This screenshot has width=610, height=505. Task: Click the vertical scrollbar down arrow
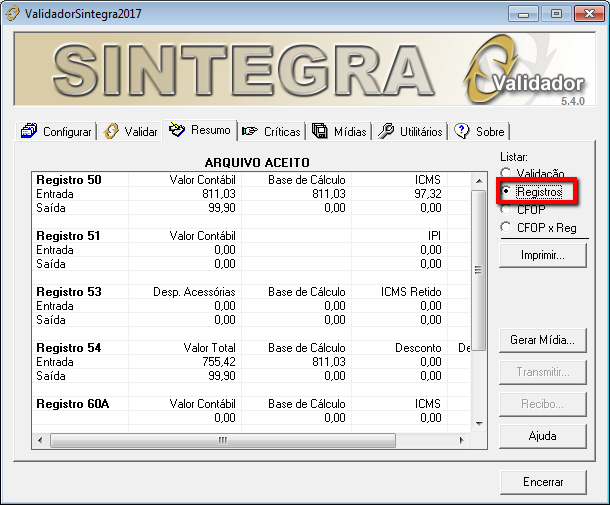pyautogui.click(x=479, y=423)
